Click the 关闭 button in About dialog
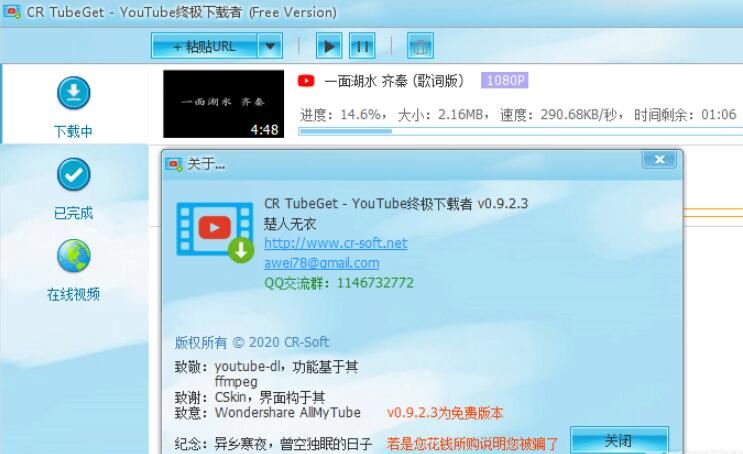 (619, 441)
